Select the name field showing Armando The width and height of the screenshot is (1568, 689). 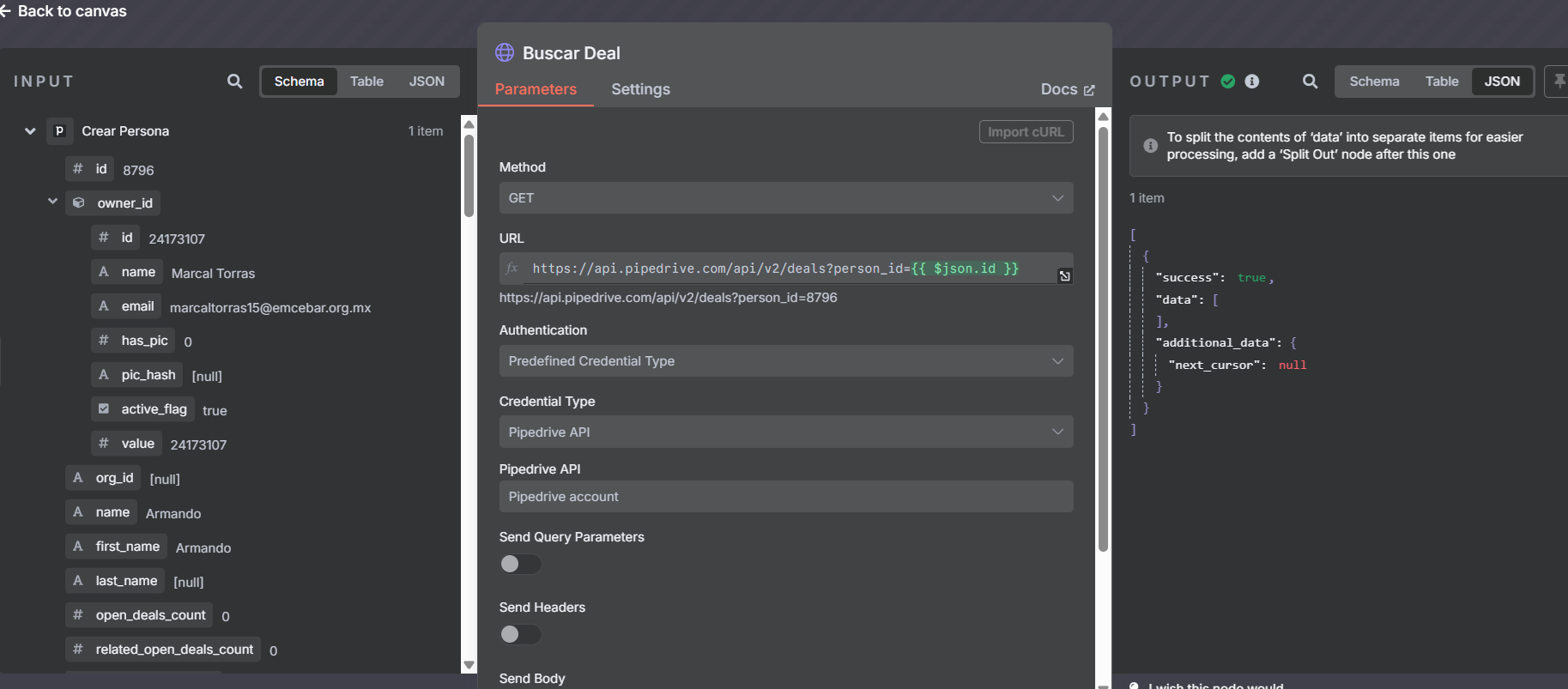(x=101, y=512)
